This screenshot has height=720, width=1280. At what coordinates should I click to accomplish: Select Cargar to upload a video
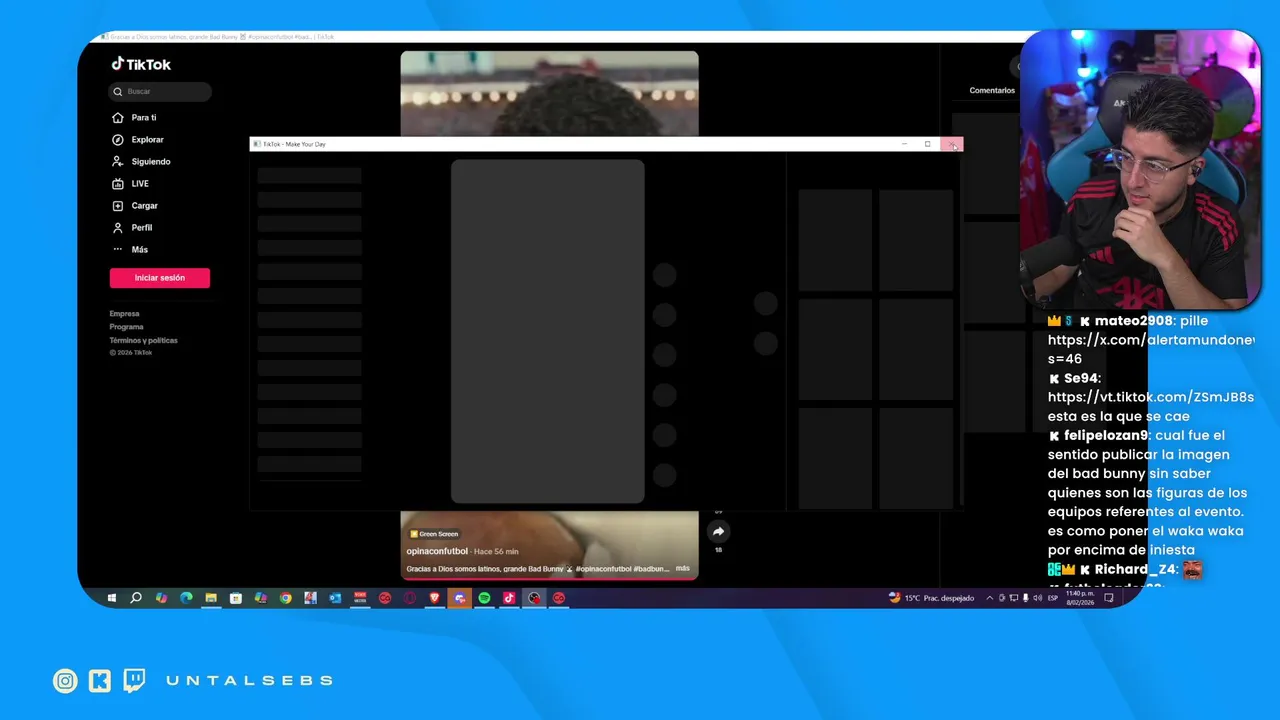point(145,206)
